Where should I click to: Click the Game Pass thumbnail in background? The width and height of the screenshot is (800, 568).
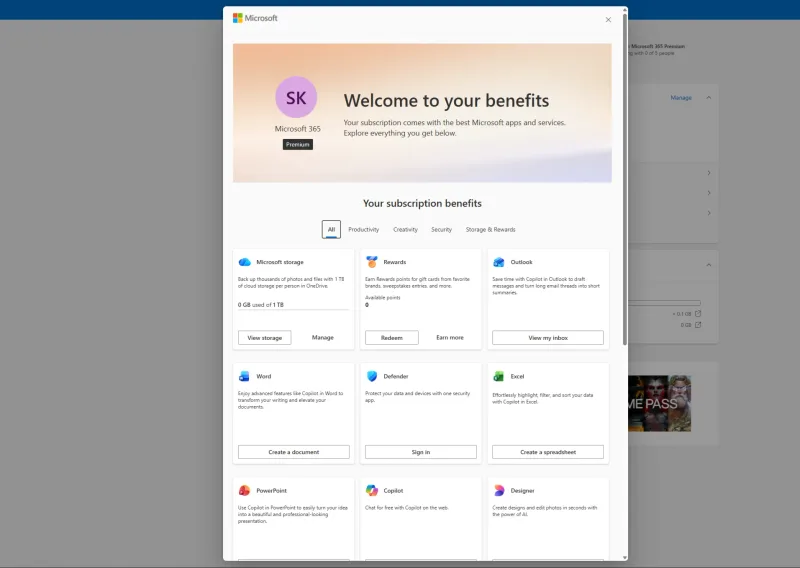659,403
